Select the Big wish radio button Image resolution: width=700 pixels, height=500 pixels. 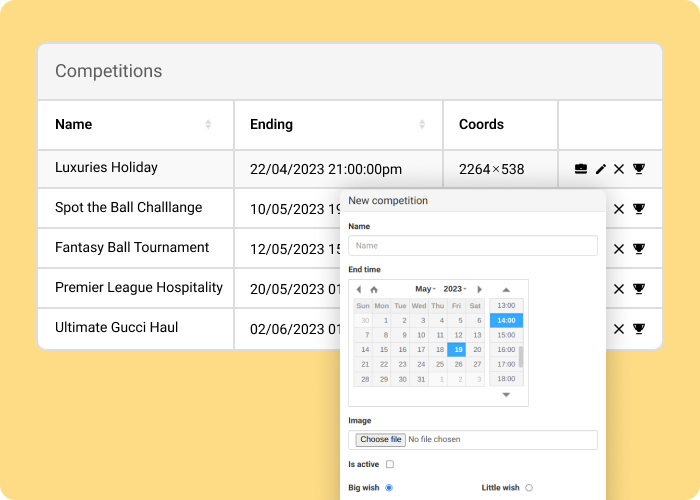tap(389, 487)
